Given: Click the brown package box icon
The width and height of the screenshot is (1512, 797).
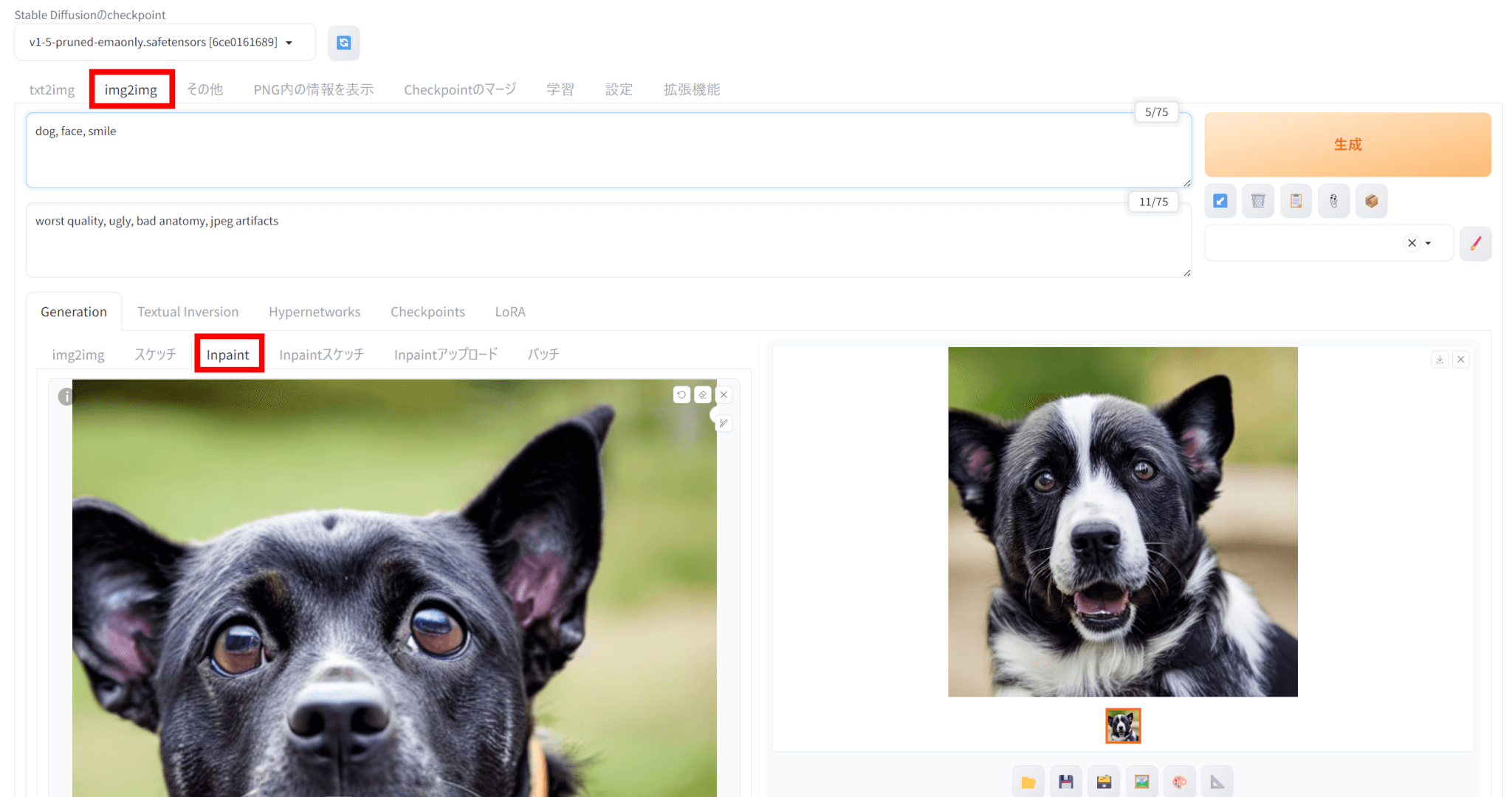Looking at the screenshot, I should point(1372,201).
